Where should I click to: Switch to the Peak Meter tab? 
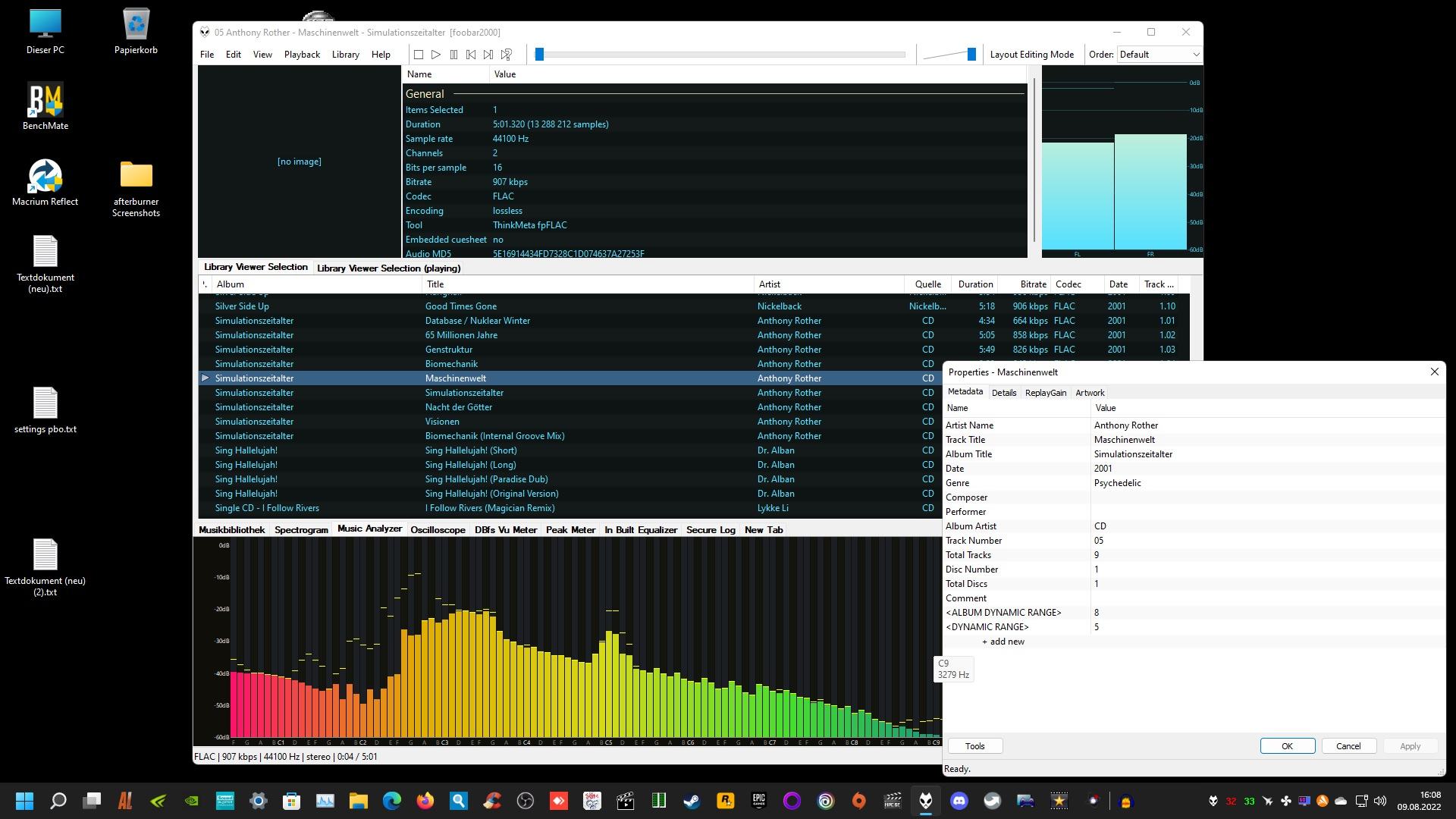pyautogui.click(x=570, y=530)
